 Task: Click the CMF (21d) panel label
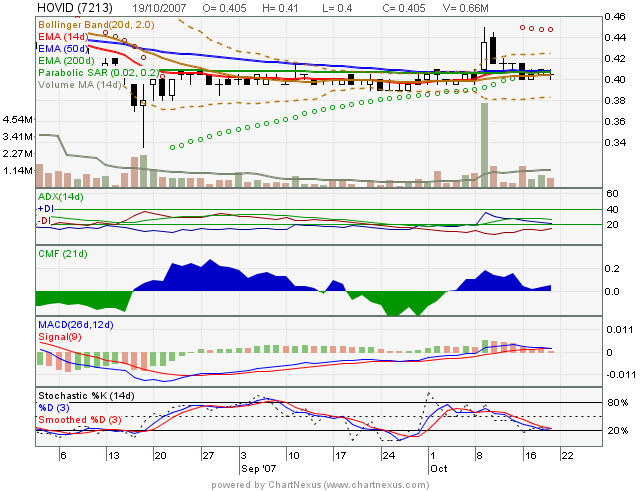point(59,257)
